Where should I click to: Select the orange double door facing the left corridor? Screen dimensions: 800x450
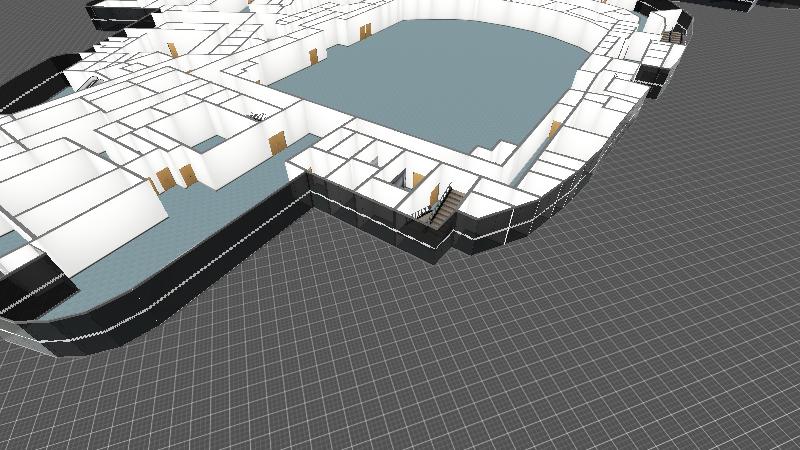[277, 143]
